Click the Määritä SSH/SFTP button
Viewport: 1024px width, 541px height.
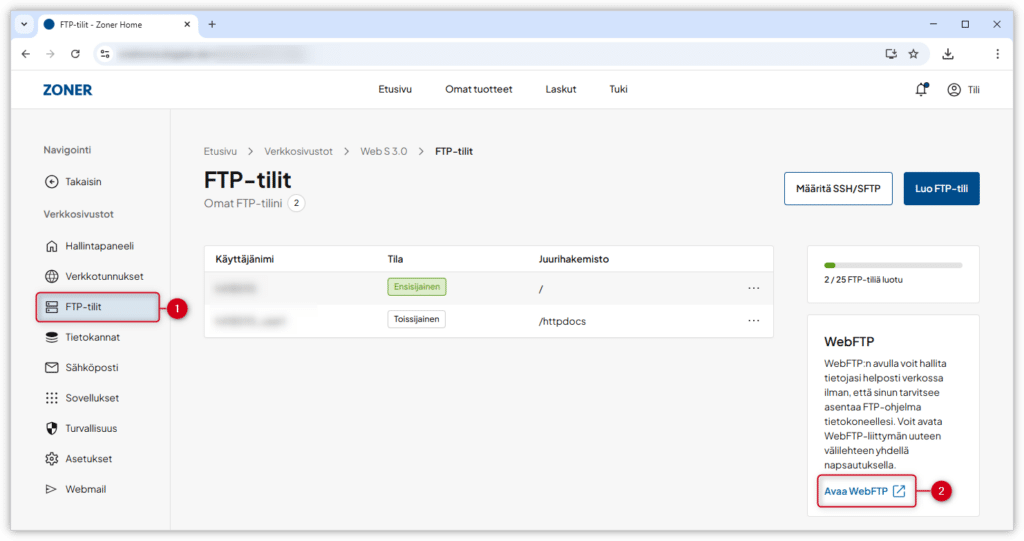click(837, 188)
